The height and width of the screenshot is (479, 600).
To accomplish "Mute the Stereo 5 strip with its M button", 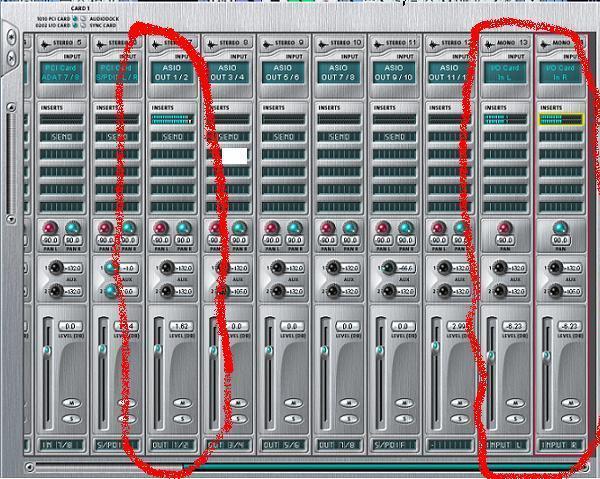I will click(72, 403).
